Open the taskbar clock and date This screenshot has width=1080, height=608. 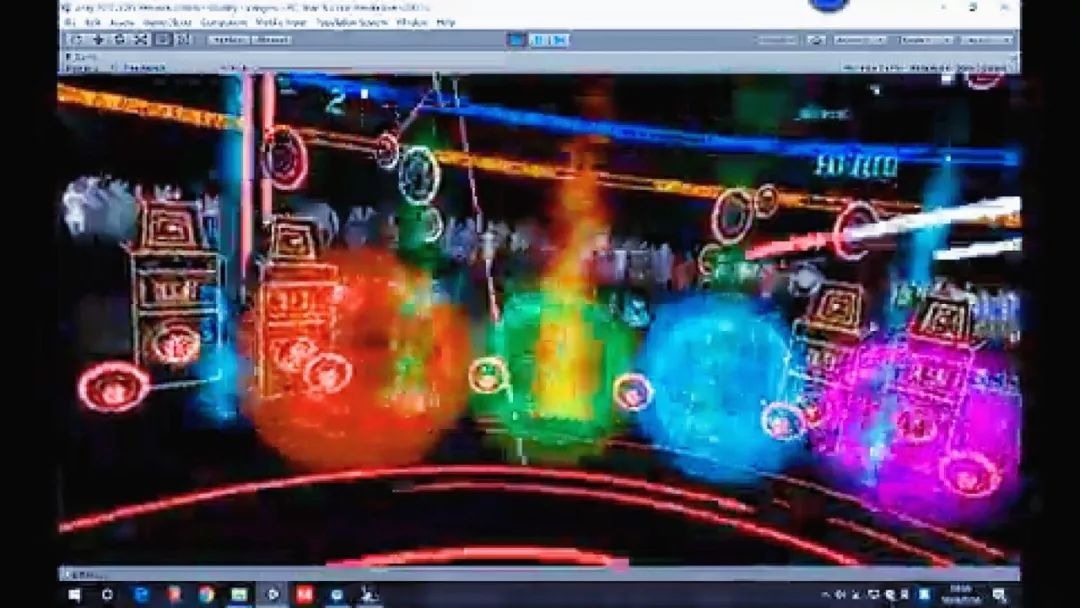coord(960,594)
